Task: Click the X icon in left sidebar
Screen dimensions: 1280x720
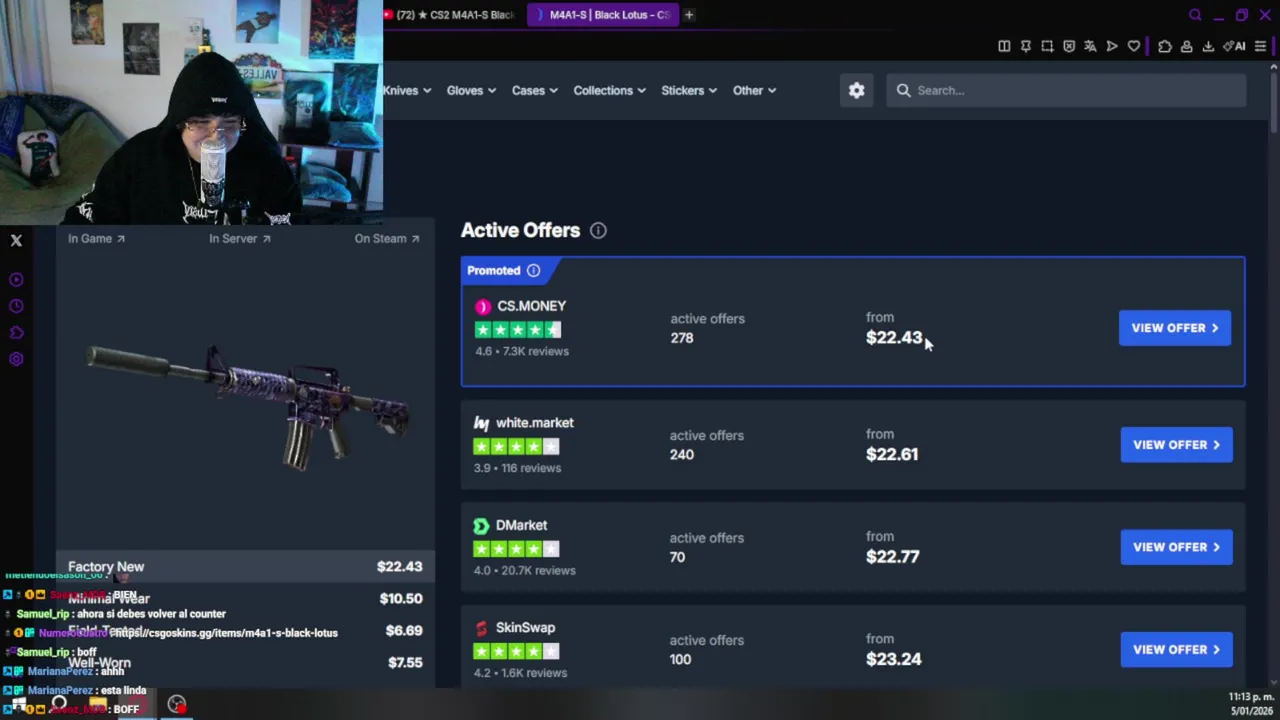Action: [16, 240]
